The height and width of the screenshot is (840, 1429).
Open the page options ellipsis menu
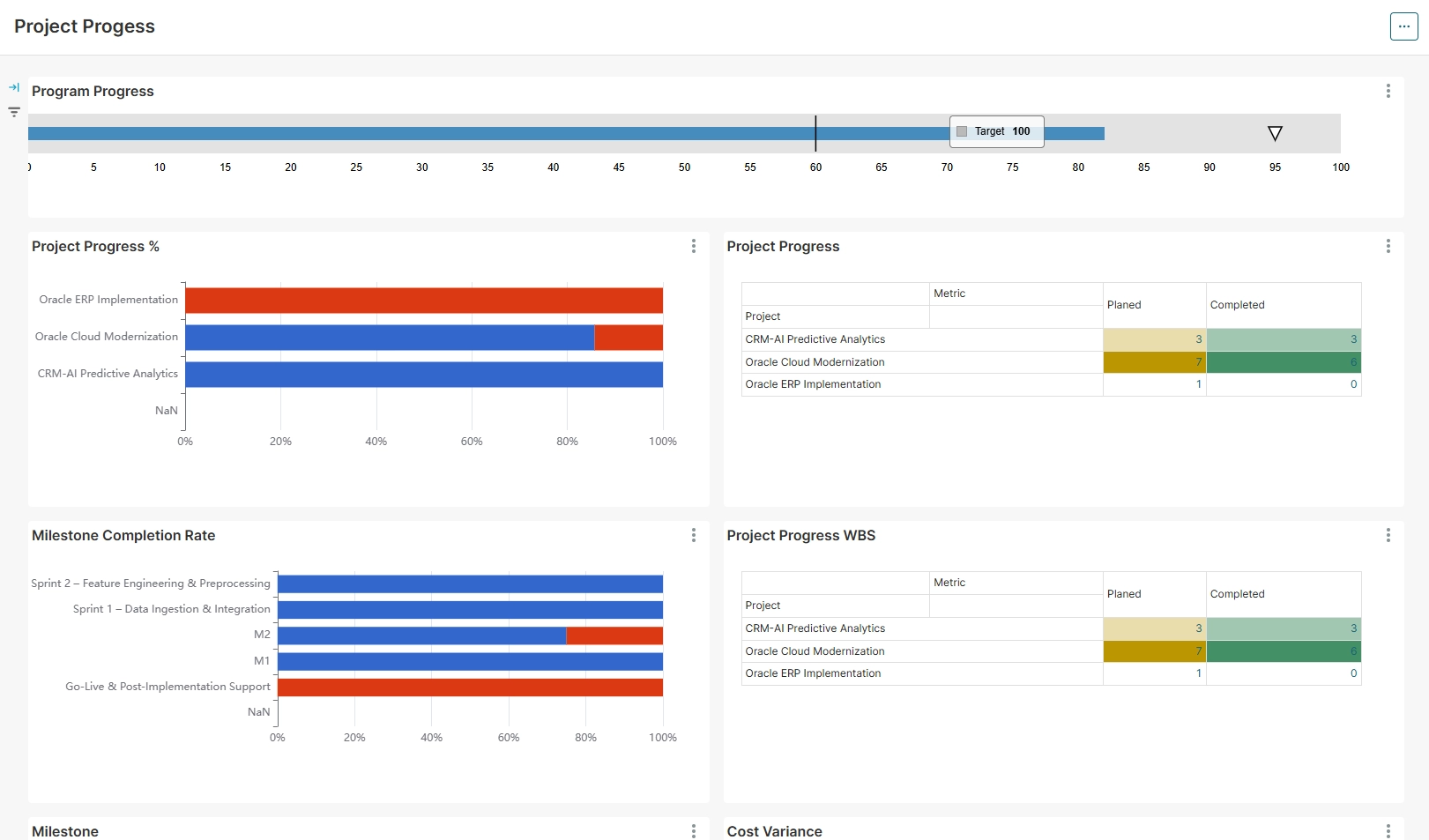click(1403, 26)
